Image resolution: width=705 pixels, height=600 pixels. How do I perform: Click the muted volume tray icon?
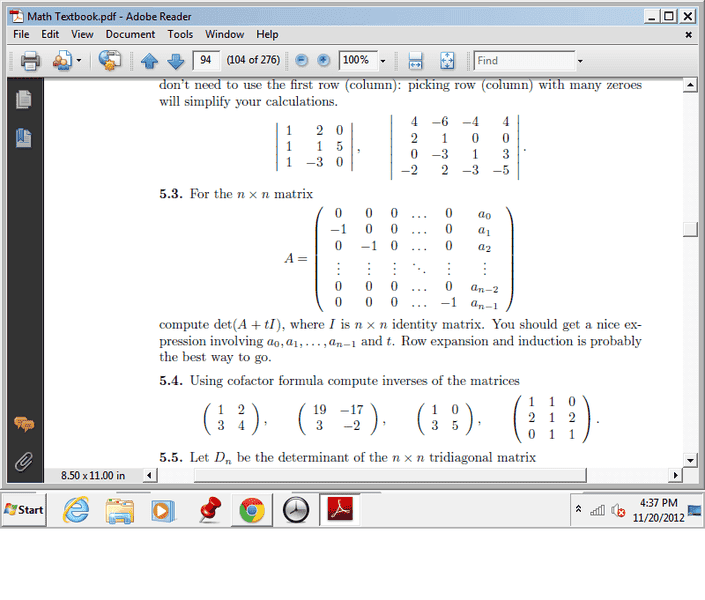coord(618,510)
